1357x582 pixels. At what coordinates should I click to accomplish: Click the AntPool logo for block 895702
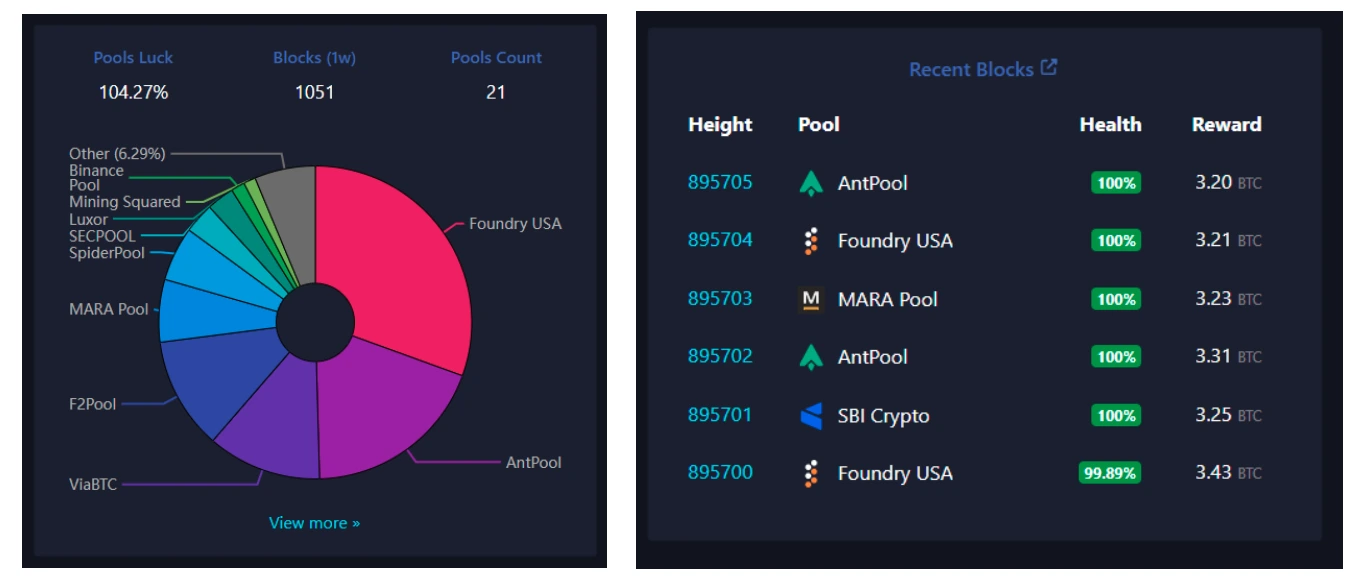[810, 357]
